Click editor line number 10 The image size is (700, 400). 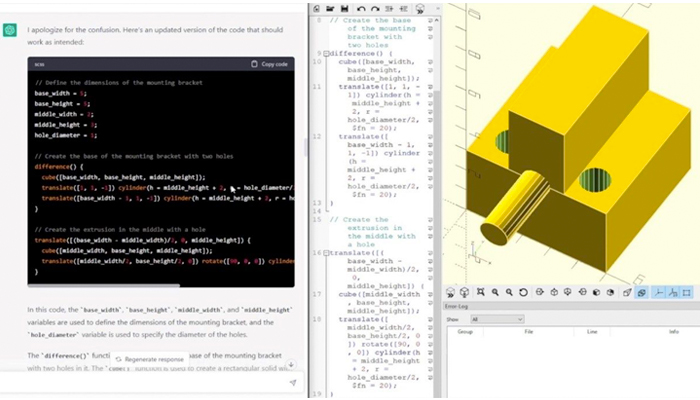pos(317,62)
